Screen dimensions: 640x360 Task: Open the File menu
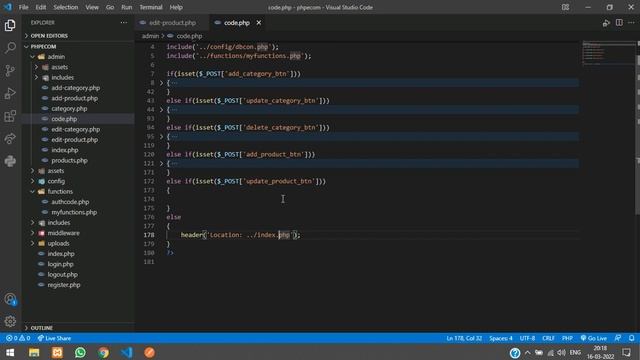[24, 7]
